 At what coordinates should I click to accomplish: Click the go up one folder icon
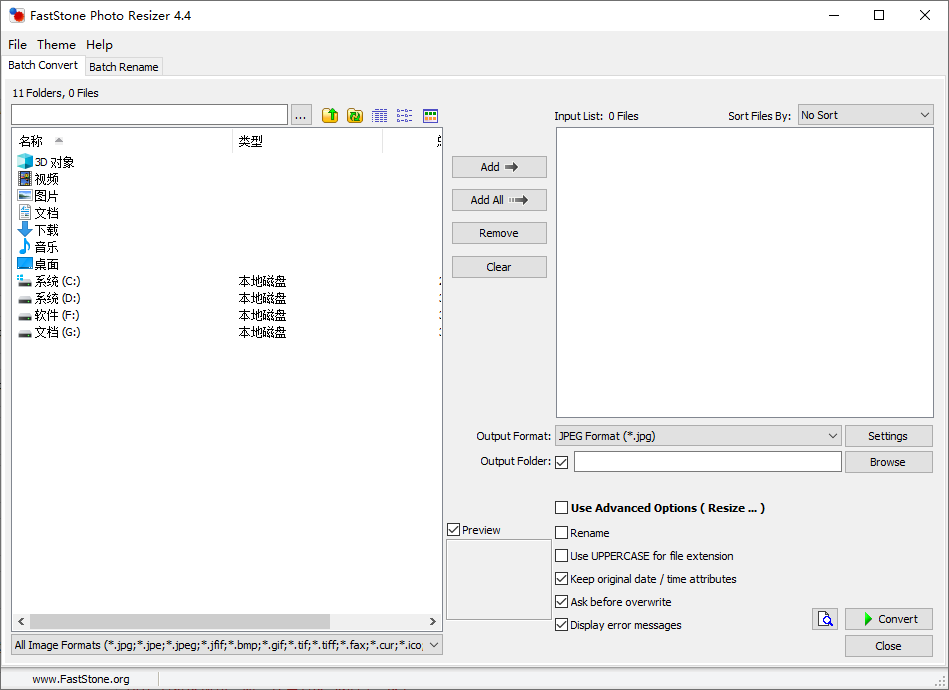tap(330, 116)
